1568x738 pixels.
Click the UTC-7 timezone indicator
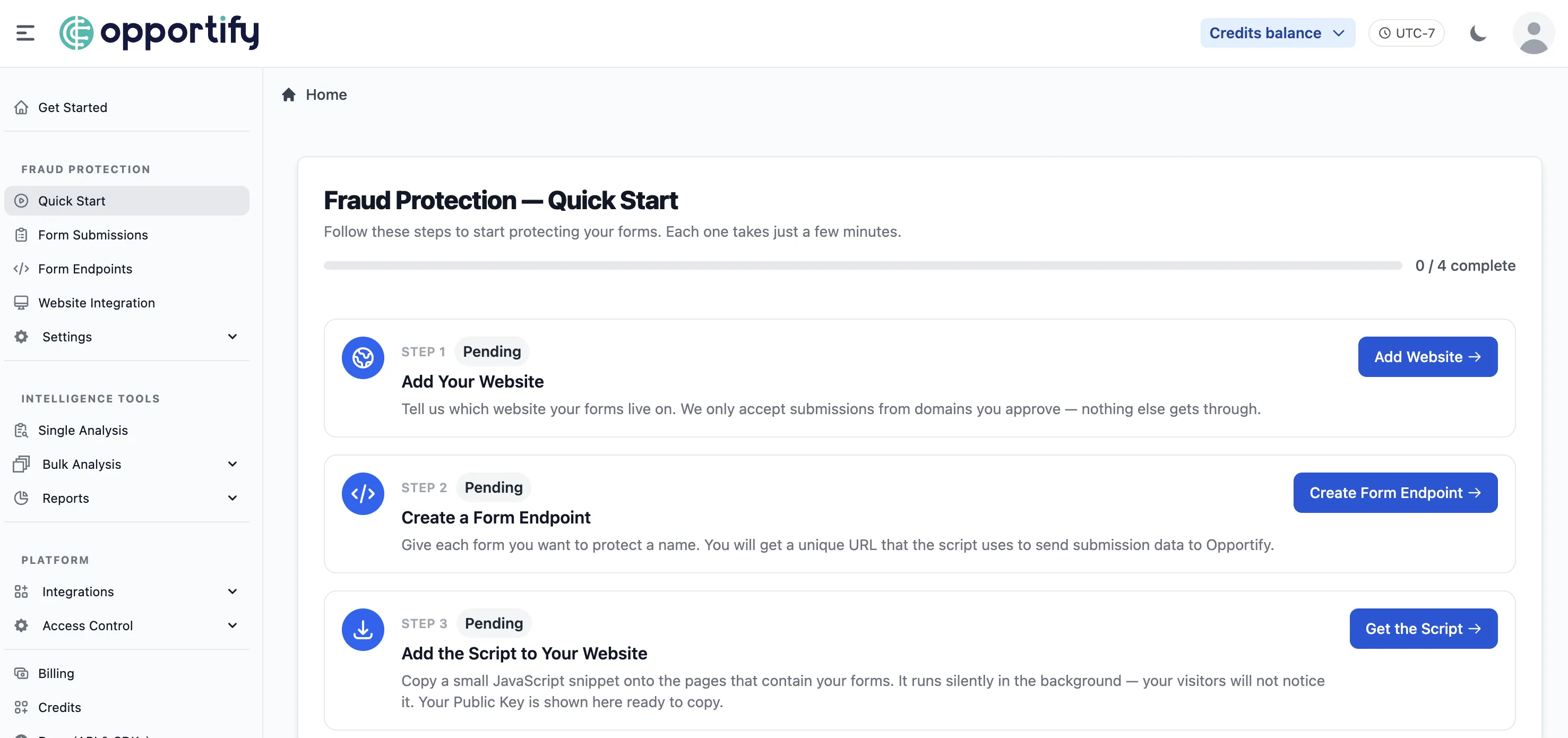1406,32
